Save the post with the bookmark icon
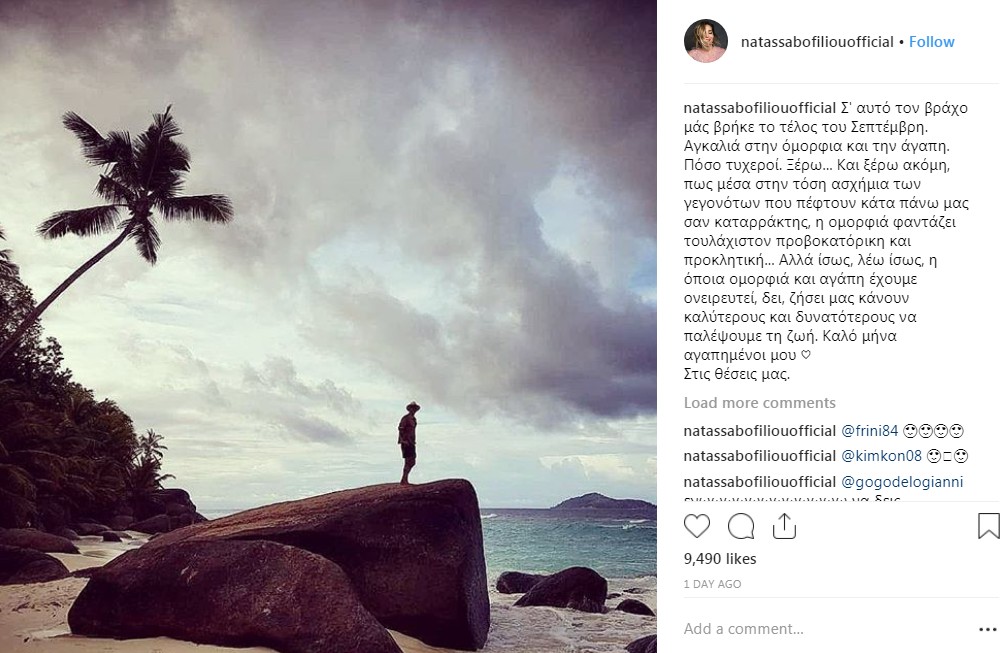 tap(988, 526)
